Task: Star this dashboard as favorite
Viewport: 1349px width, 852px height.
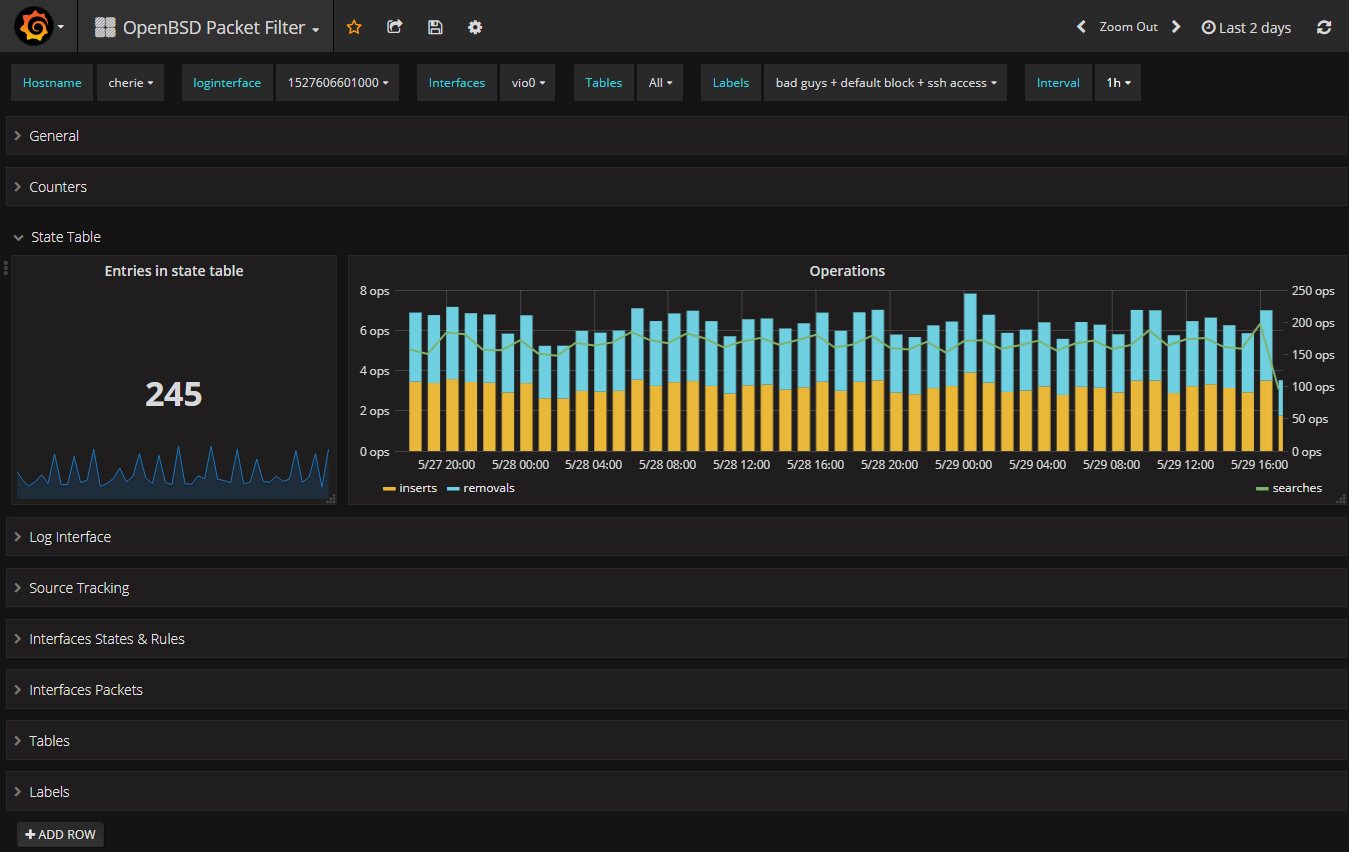Action: point(354,27)
